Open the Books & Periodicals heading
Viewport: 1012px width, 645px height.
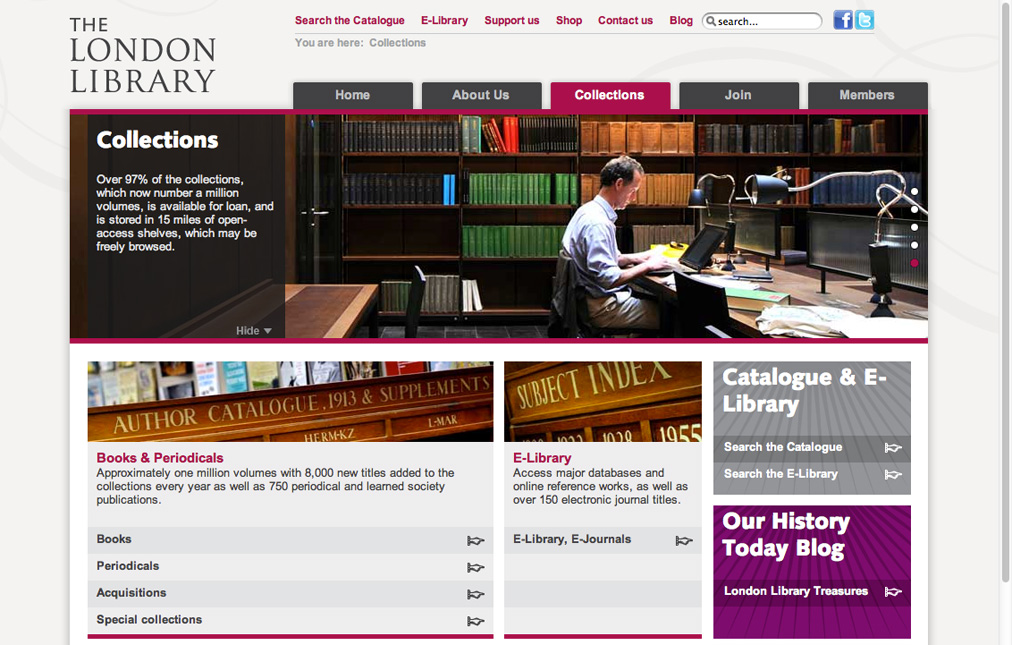pos(160,458)
